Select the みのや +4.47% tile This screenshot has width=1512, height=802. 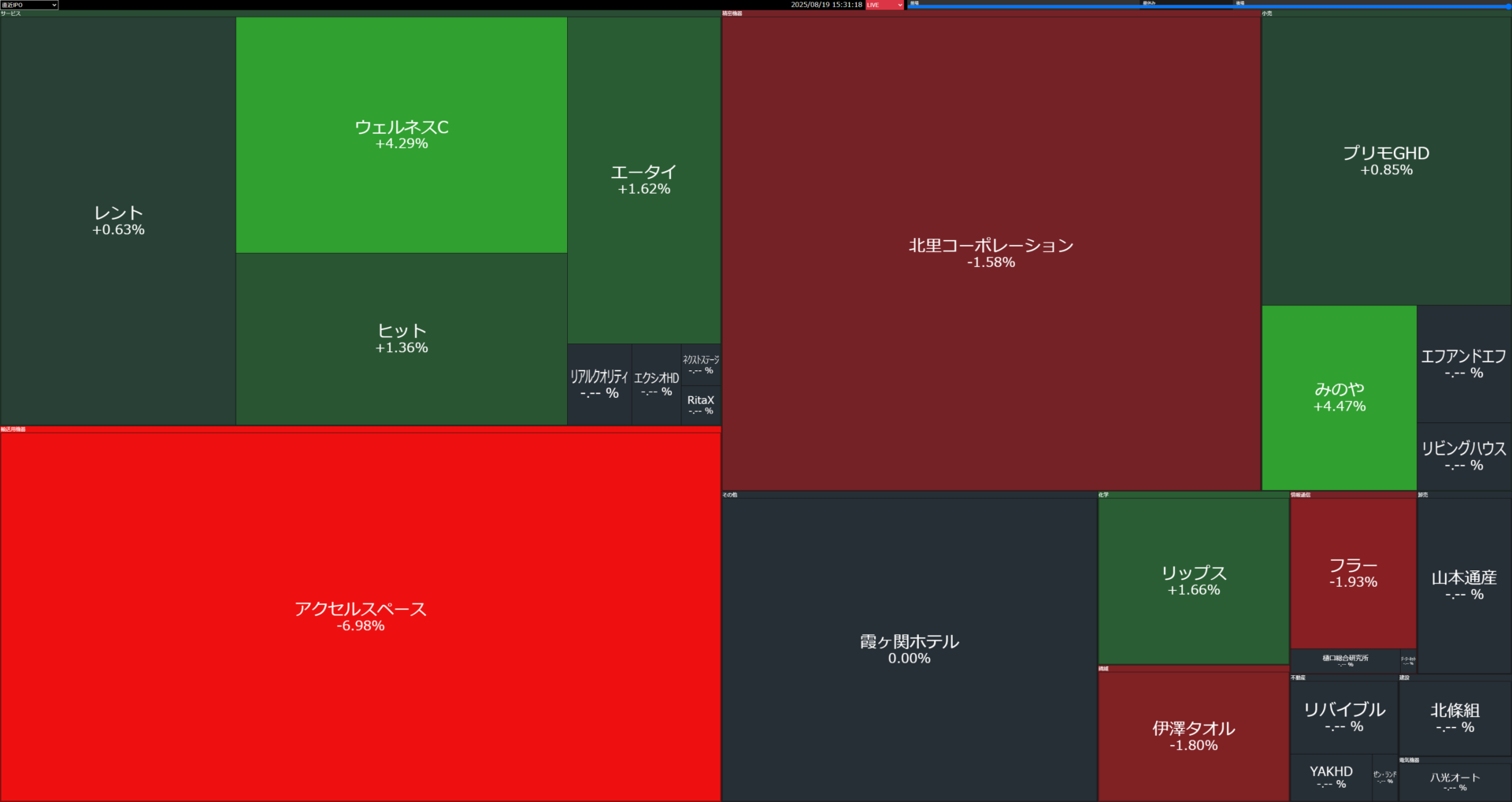pos(1340,398)
